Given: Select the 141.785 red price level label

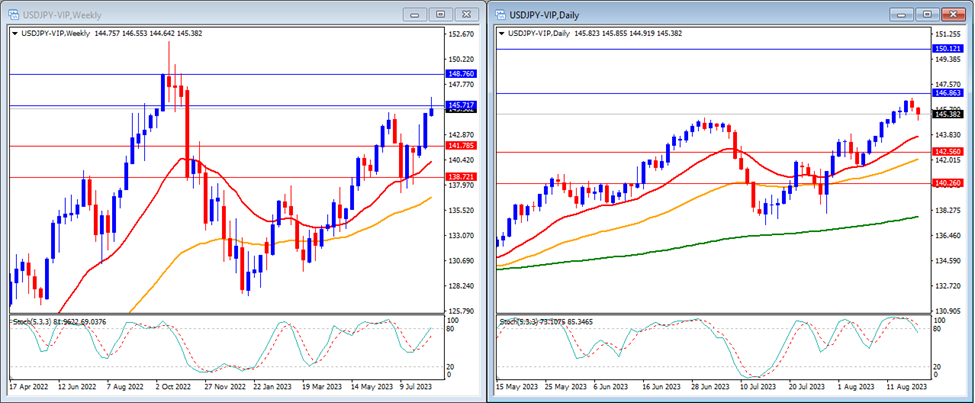Looking at the screenshot, I should pyautogui.click(x=463, y=146).
